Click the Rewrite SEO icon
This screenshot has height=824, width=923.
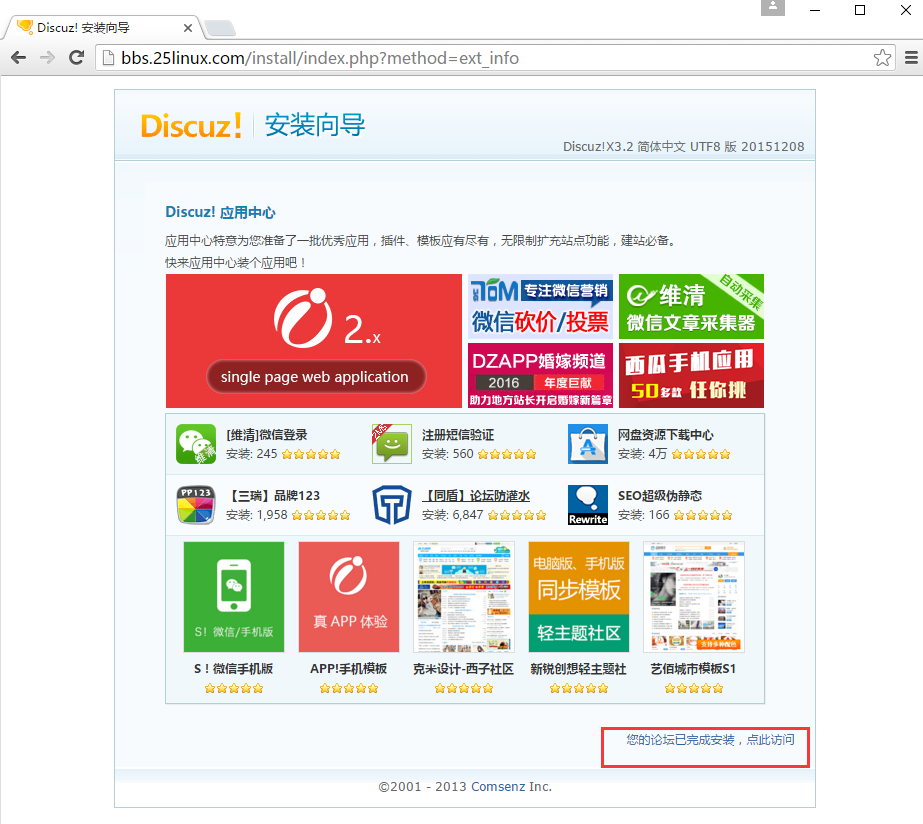point(588,505)
